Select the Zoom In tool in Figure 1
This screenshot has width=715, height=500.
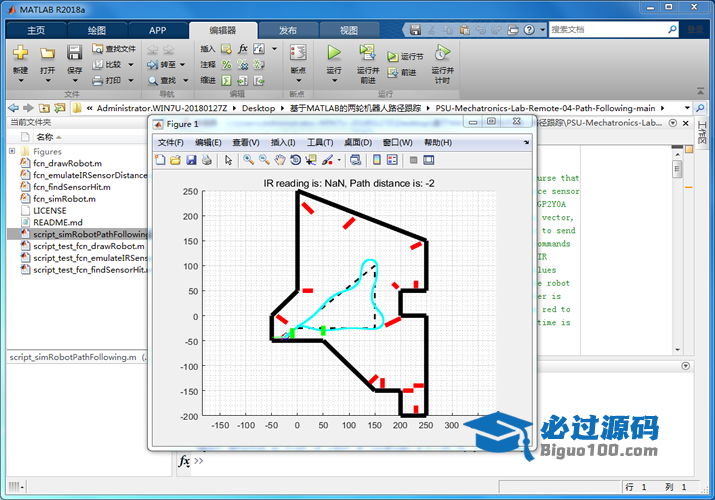point(249,160)
